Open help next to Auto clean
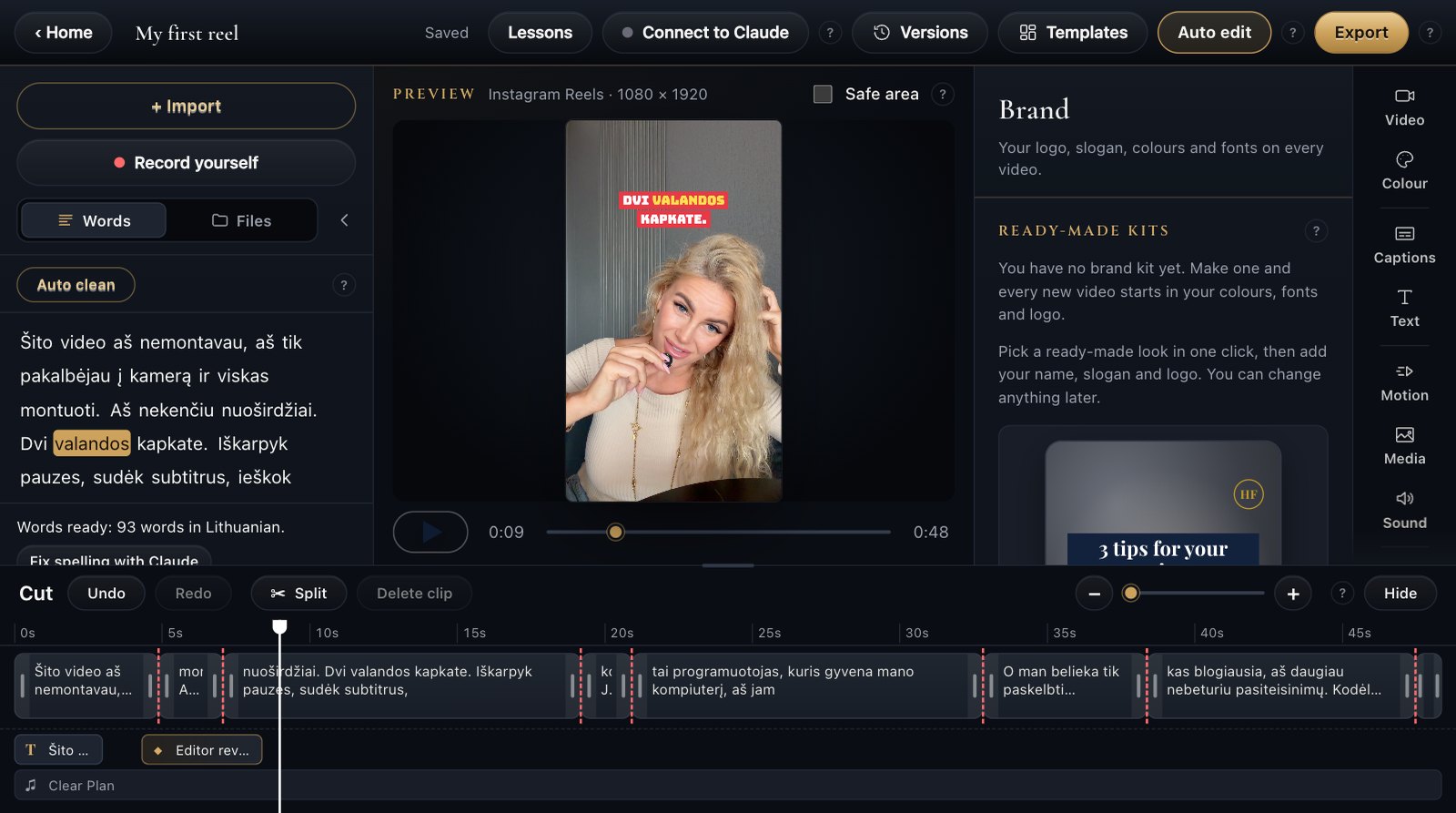1456x813 pixels. coord(343,285)
